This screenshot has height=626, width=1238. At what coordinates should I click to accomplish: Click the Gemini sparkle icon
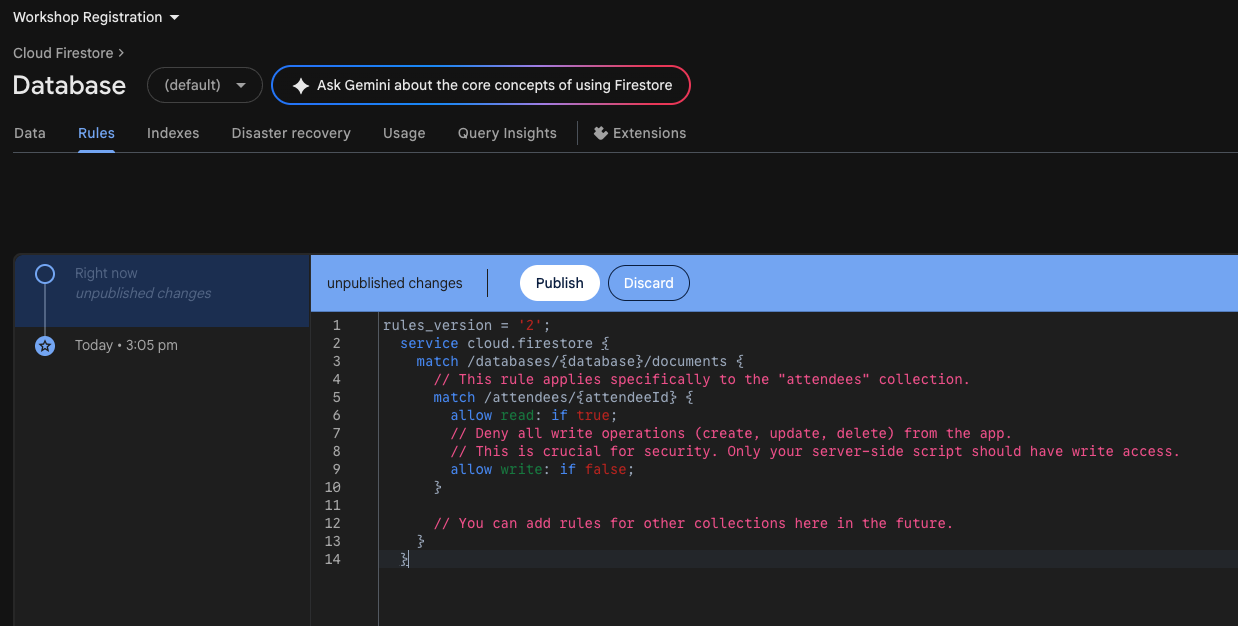point(300,86)
